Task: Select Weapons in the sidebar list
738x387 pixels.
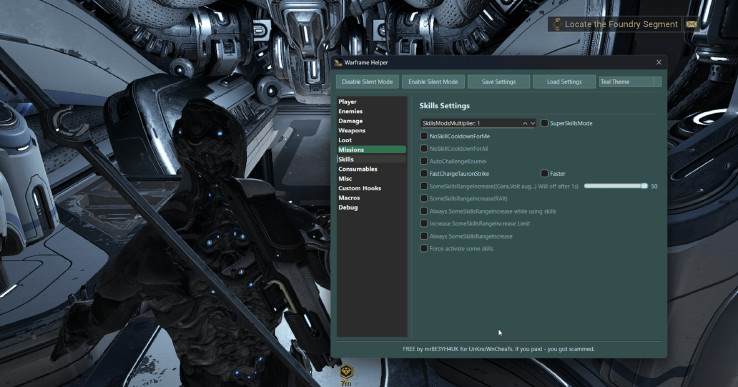Action: pos(371,130)
